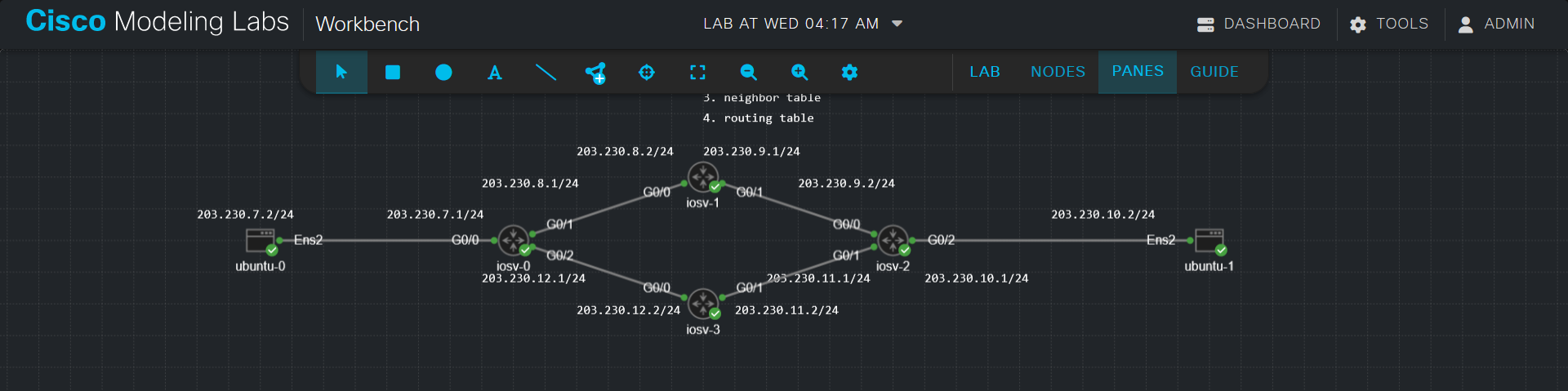1568x391 pixels.
Task: Select the iosv-3 router node
Action: coord(703,304)
